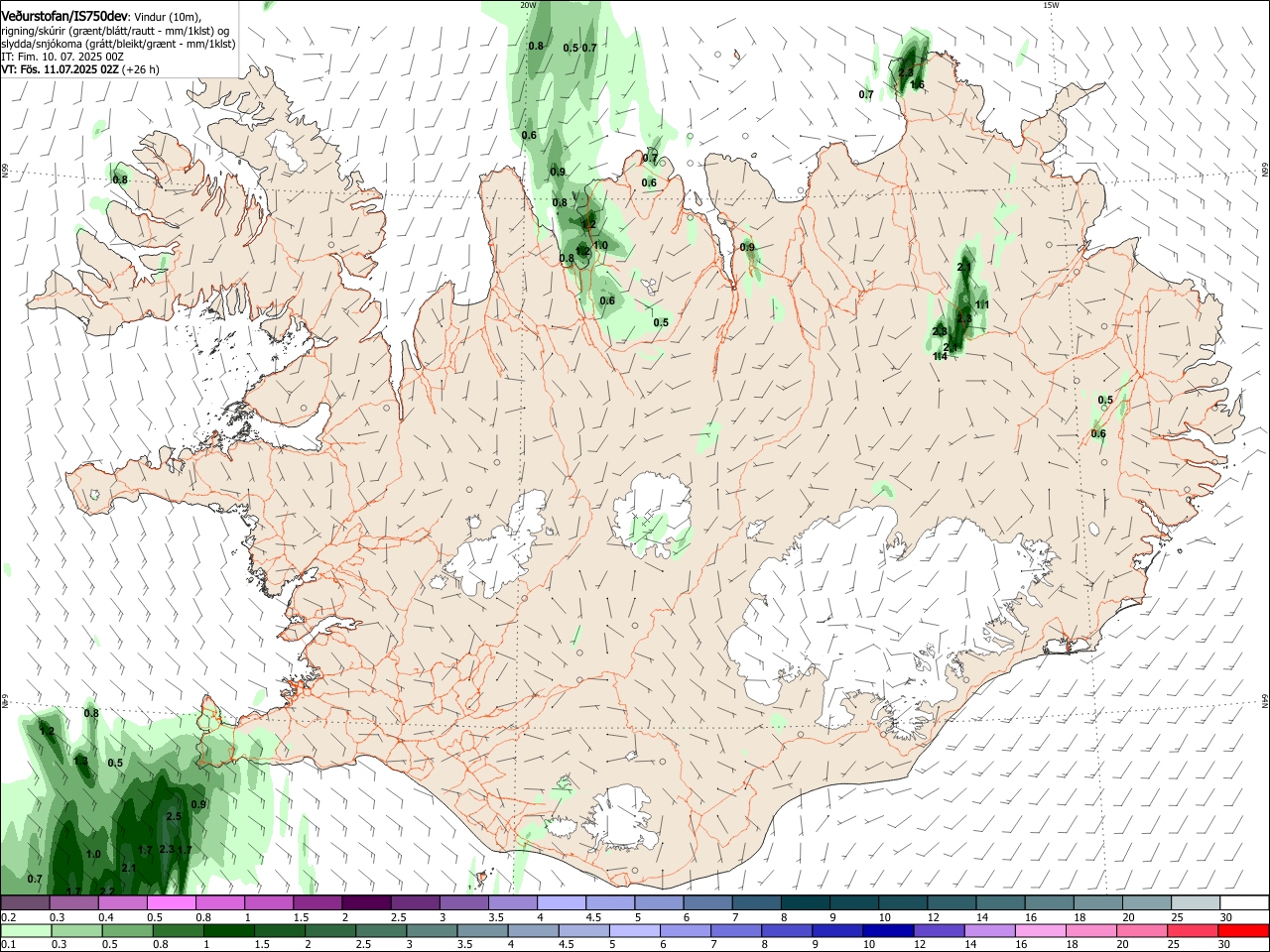
Task: Click the 0.1 label in the lower legend row
Action: [9, 945]
